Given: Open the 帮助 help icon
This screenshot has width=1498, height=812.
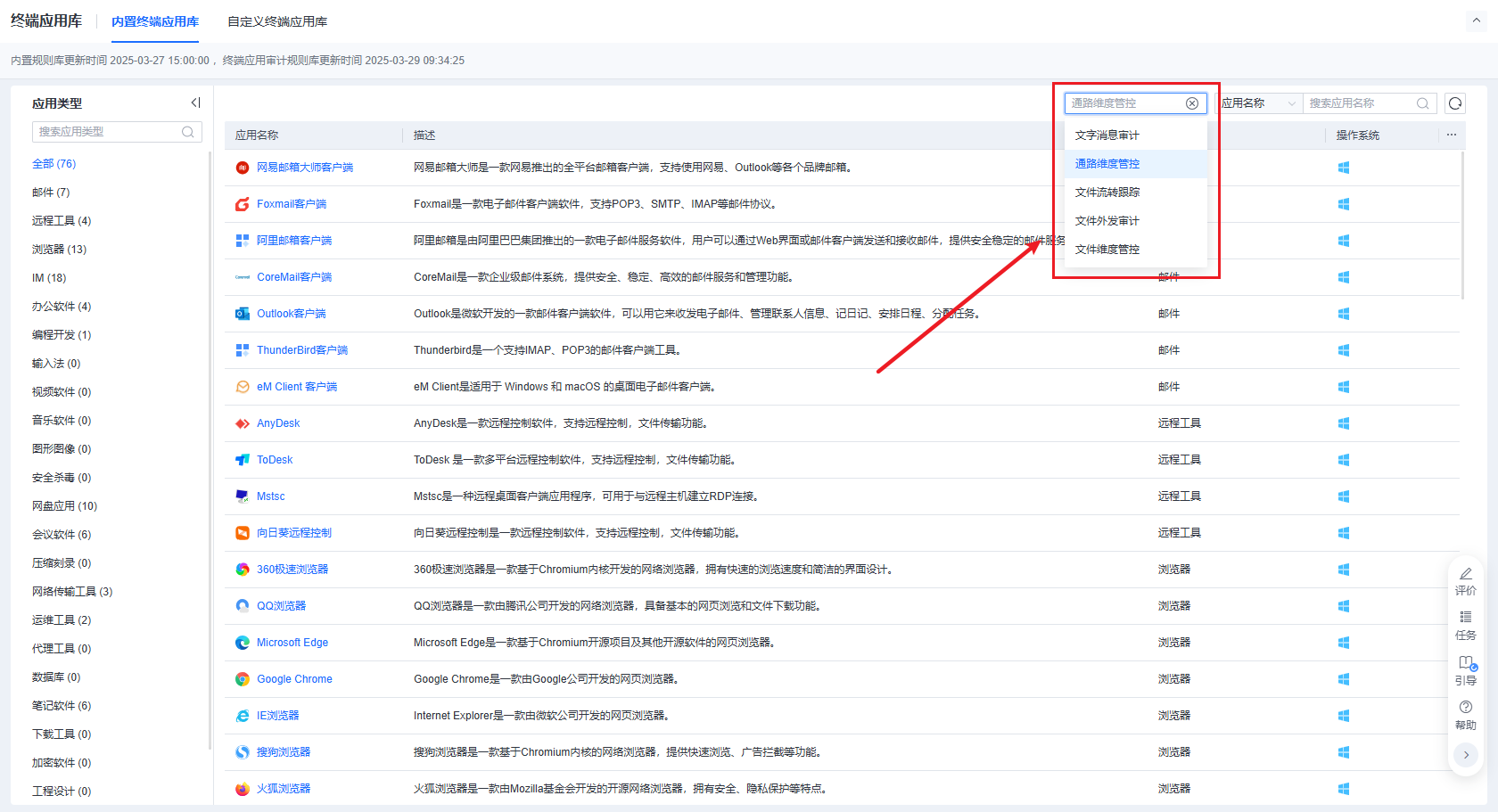Looking at the screenshot, I should pos(1465,715).
